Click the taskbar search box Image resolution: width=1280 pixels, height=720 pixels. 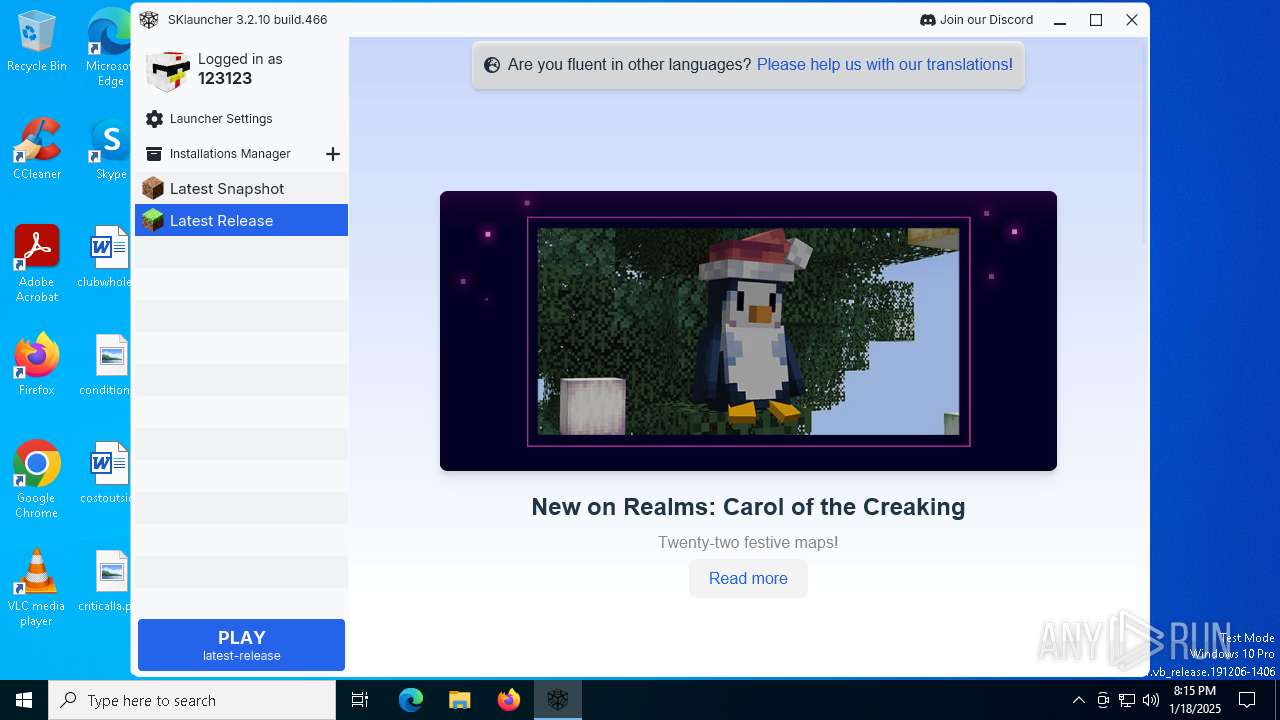[192, 700]
